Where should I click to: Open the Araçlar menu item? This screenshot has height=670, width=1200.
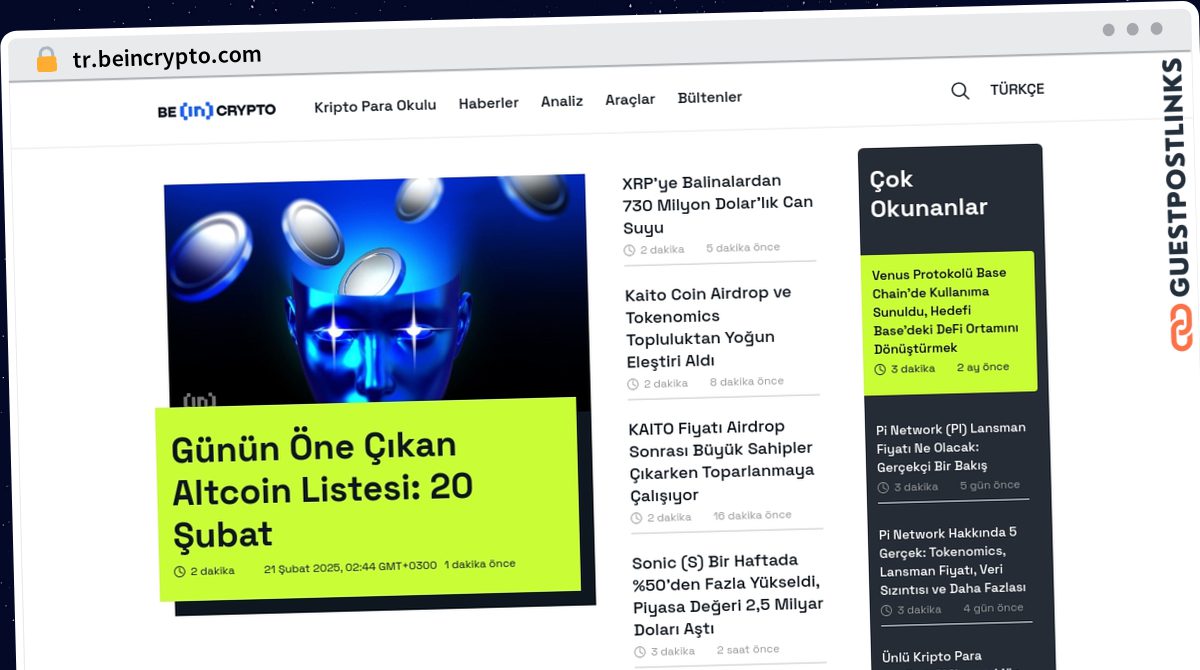tap(630, 99)
